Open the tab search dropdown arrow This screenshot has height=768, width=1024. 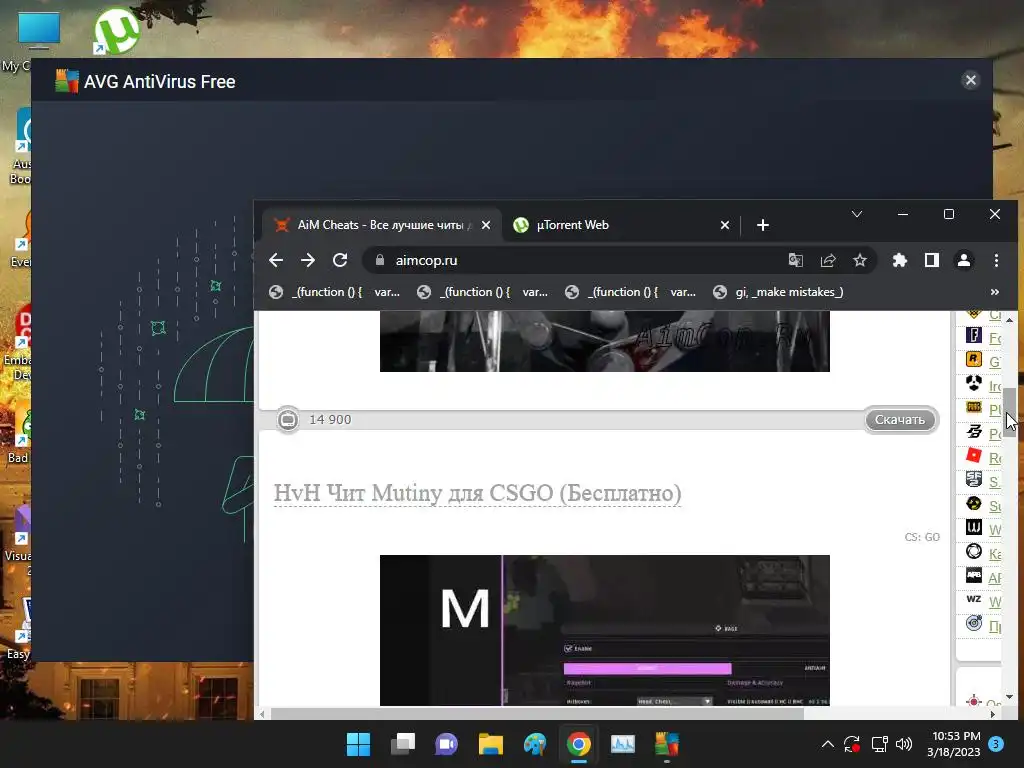(x=857, y=214)
